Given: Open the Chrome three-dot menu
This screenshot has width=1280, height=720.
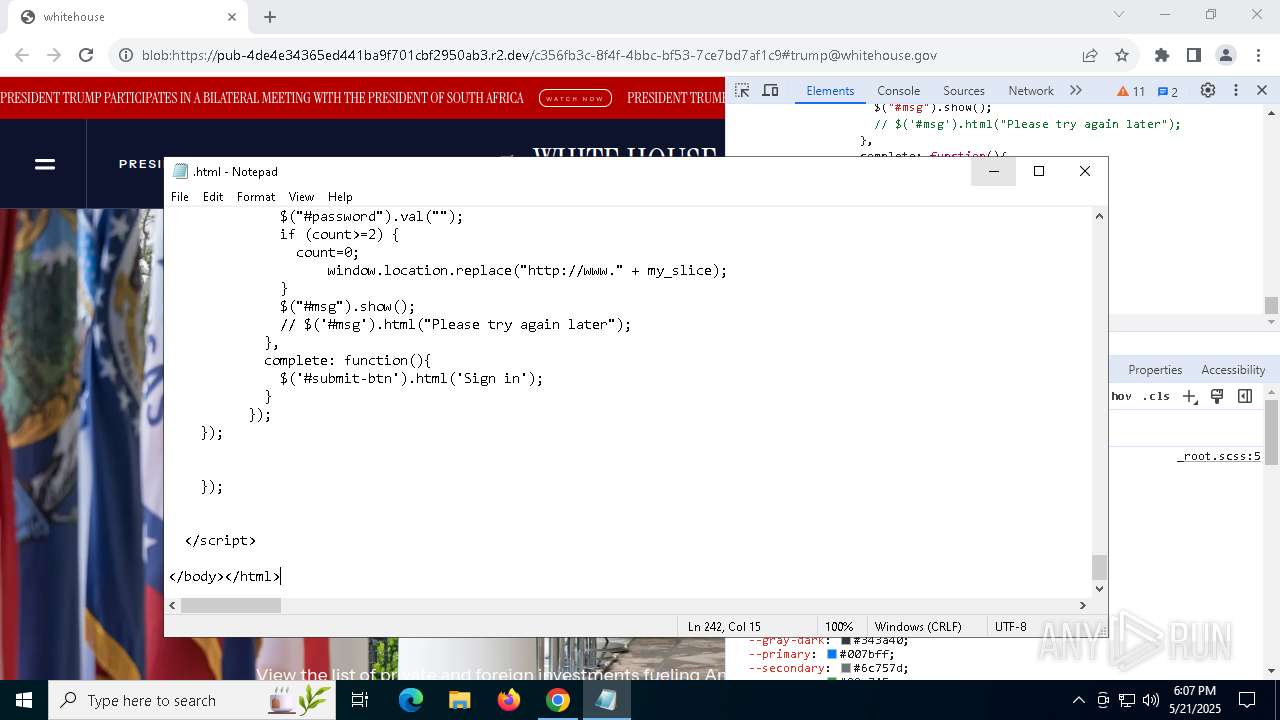Looking at the screenshot, I should click(x=1257, y=55).
